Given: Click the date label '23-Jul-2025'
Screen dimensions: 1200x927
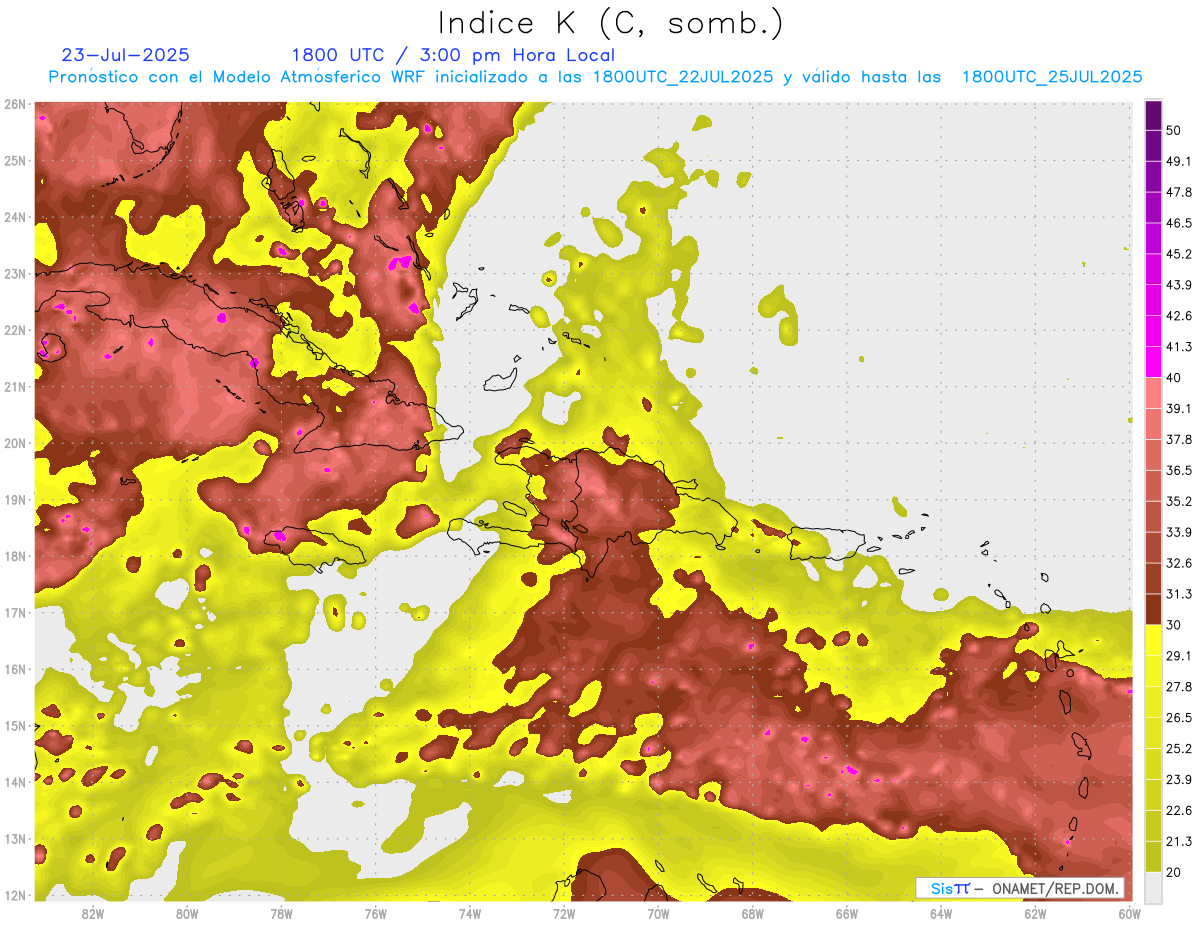Looking at the screenshot, I should [125, 55].
